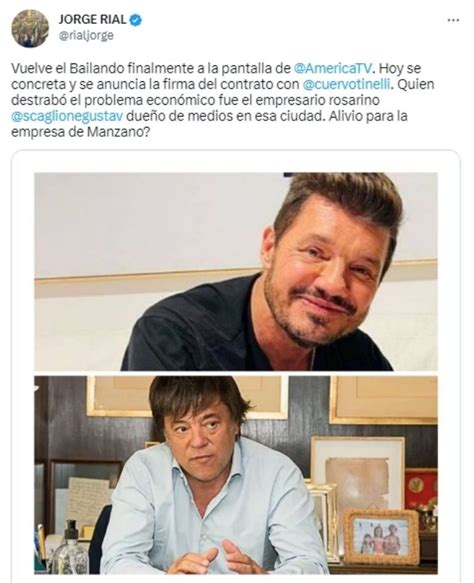Click the text "Alivio para la empresa de Manzano?"

coord(209,124)
